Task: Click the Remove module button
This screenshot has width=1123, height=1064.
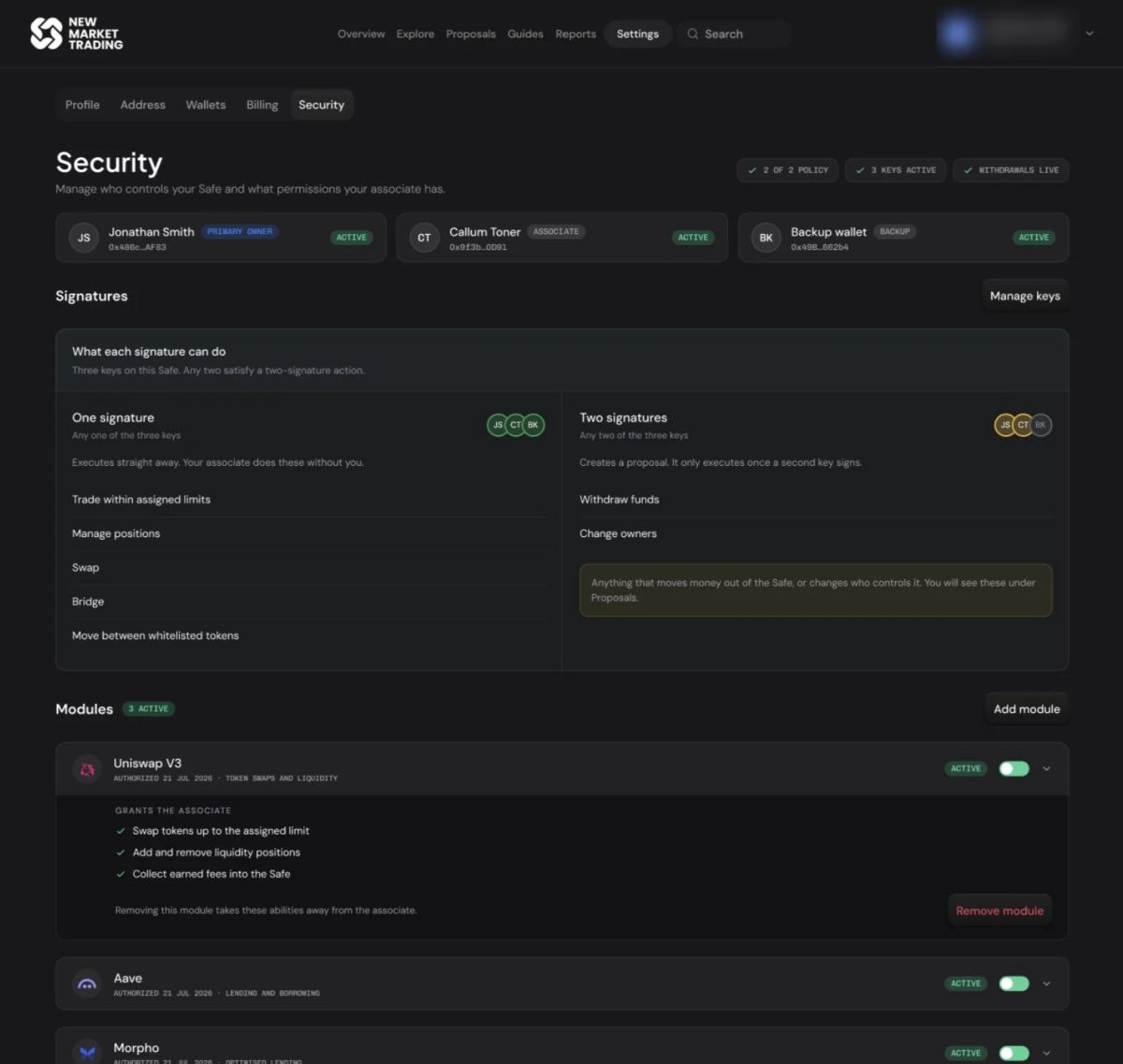Action: pos(999,911)
